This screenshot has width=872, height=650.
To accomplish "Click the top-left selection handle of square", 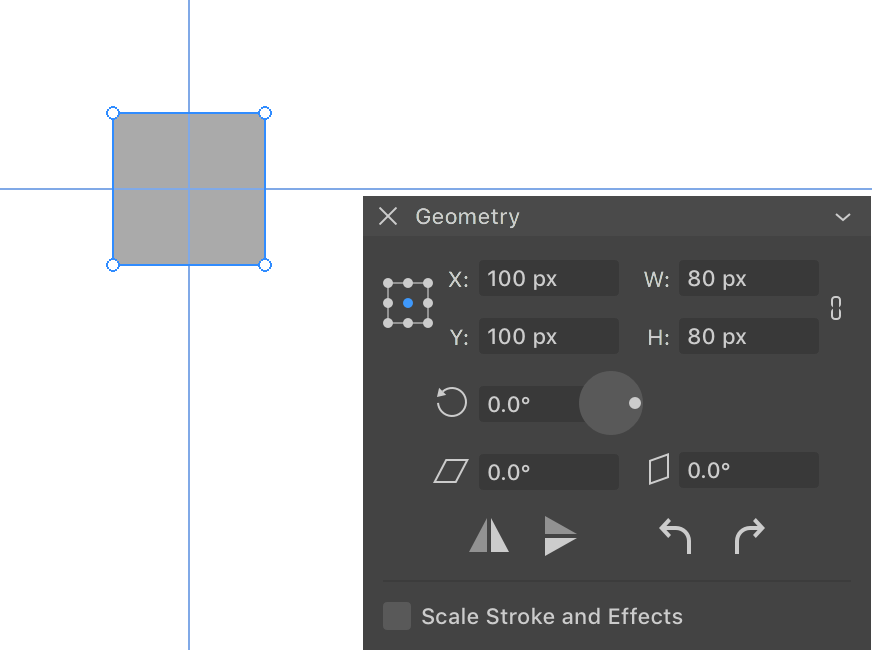I will 113,113.
